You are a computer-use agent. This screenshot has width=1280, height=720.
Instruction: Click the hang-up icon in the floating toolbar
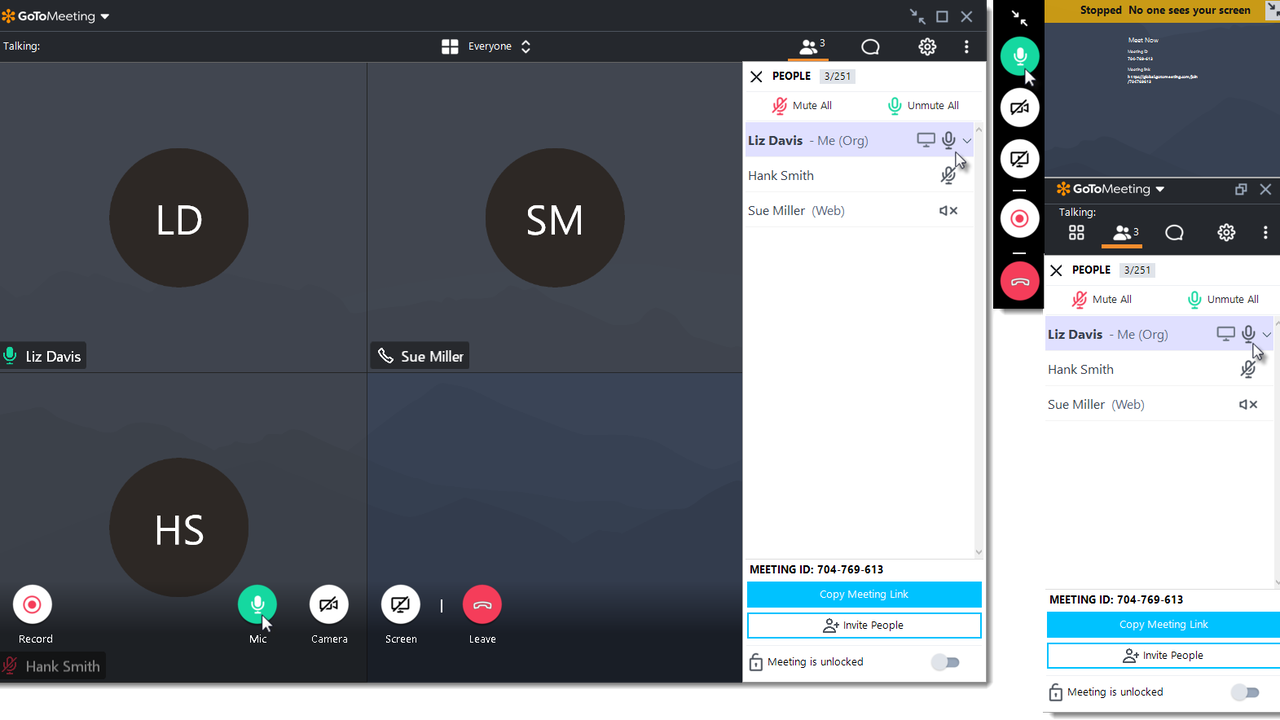tap(1019, 281)
